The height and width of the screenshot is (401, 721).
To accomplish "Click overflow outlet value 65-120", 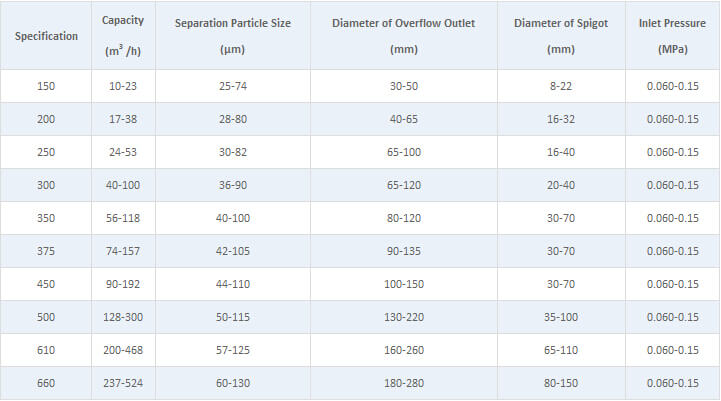I will tap(404, 185).
